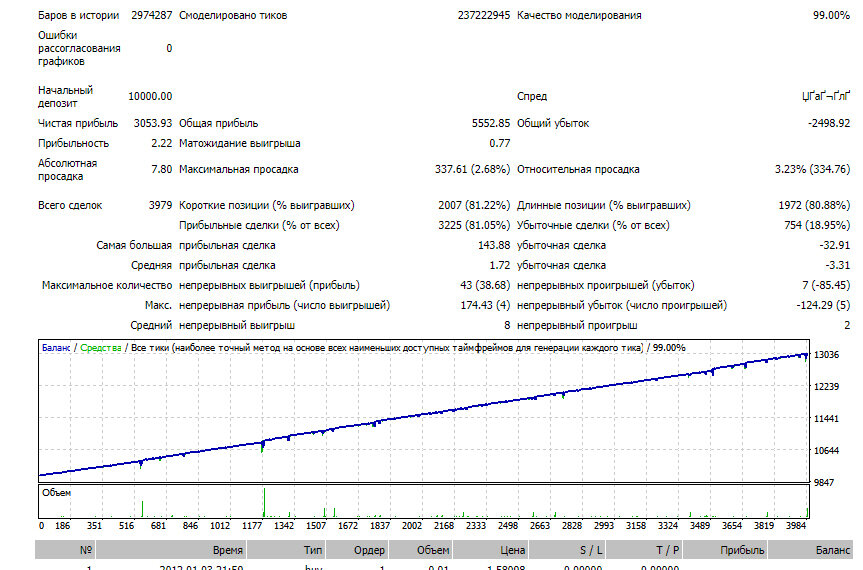
Task: Select the 'Относительная просадка' value 3.23% (334.76)
Action: click(812, 169)
